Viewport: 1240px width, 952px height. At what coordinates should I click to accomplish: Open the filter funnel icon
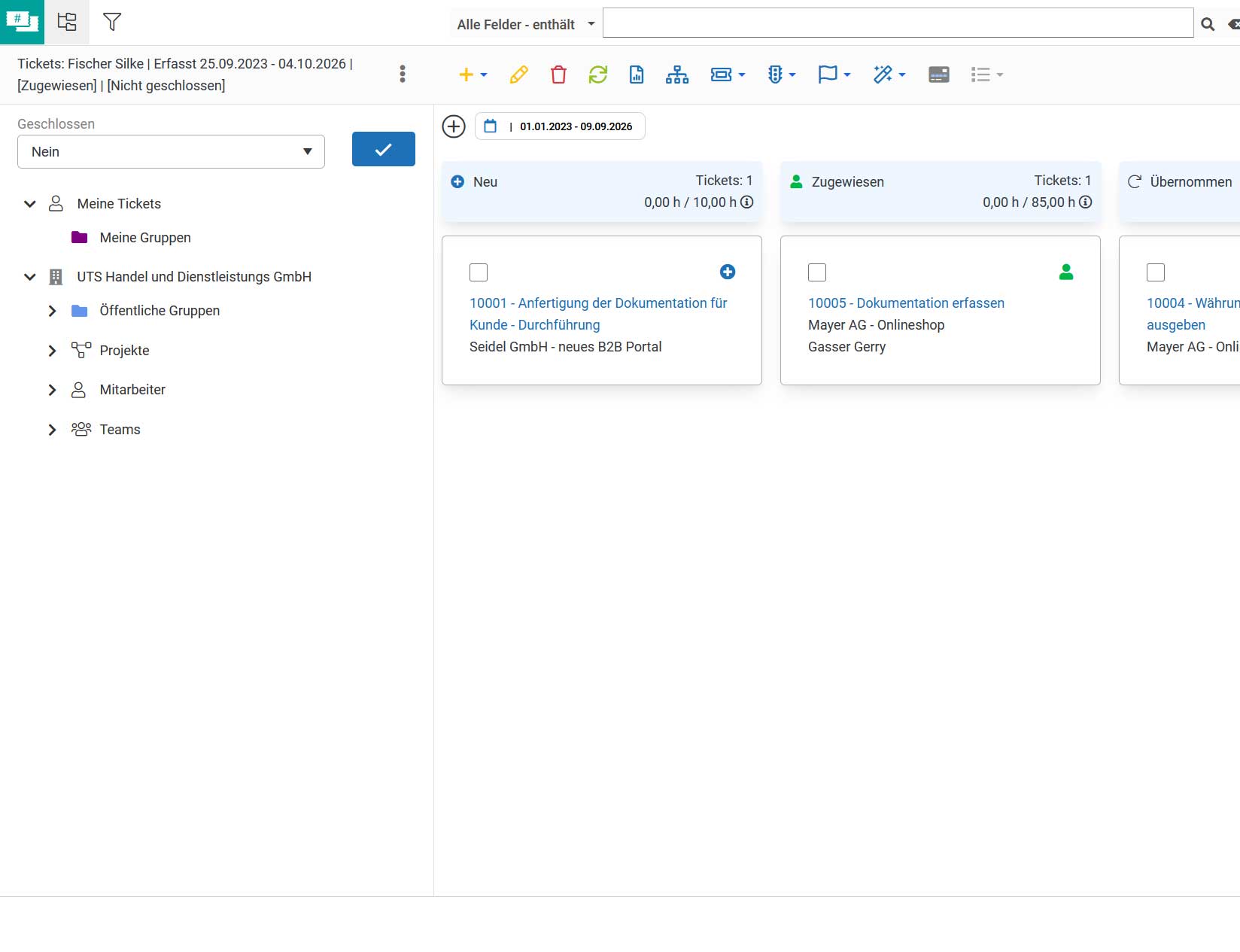pos(112,22)
